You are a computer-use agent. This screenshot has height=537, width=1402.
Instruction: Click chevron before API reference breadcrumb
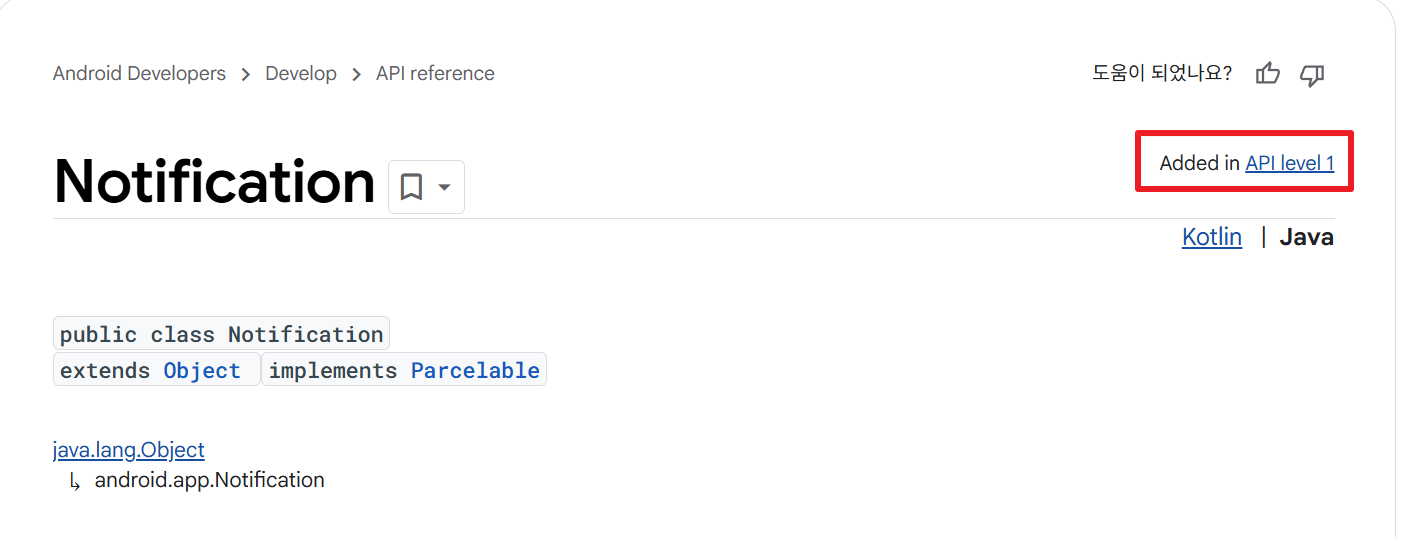pyautogui.click(x=357, y=75)
